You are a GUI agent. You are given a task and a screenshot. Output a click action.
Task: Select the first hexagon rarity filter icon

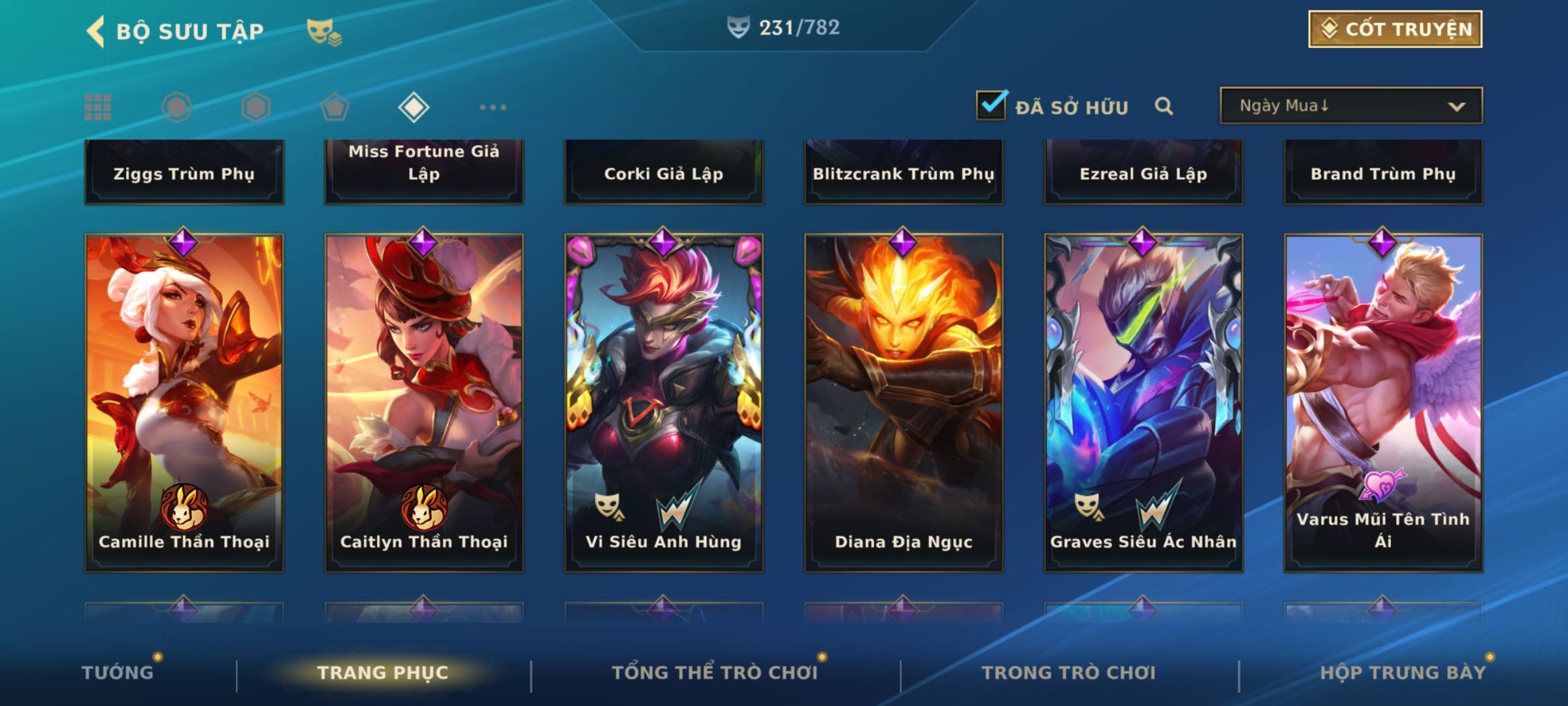click(x=176, y=107)
